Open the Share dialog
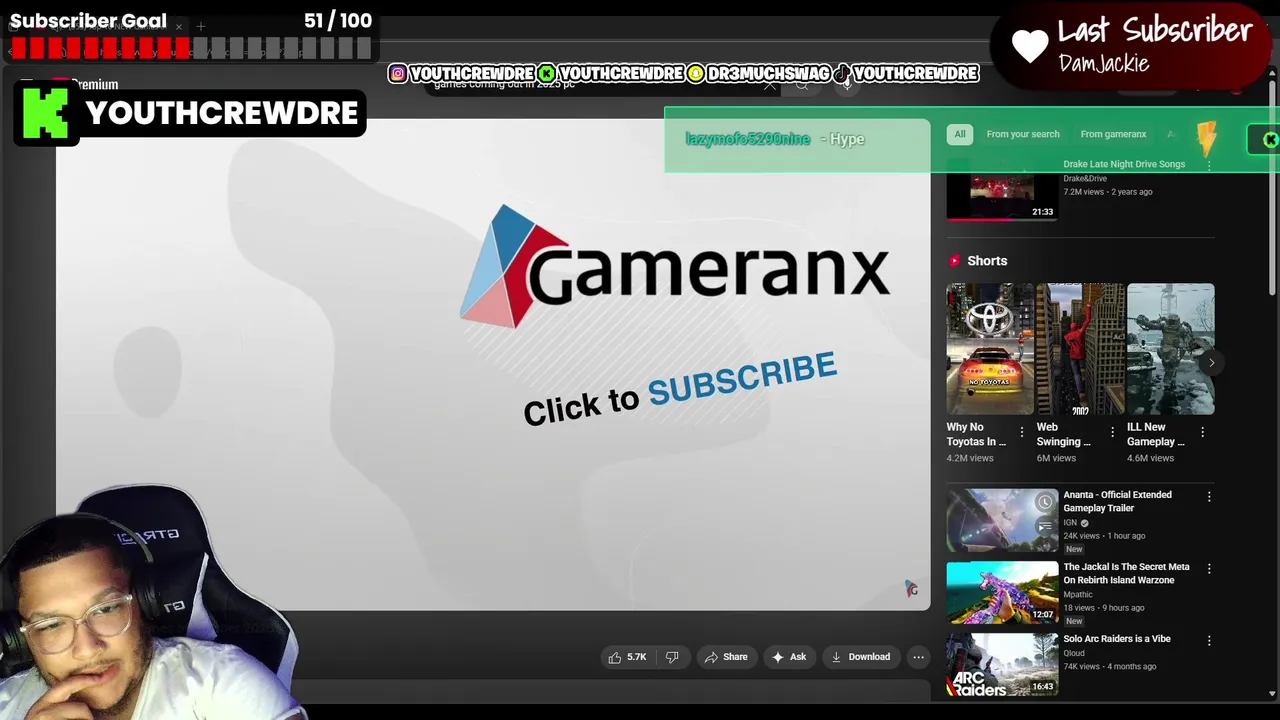The width and height of the screenshot is (1280, 720). point(726,657)
